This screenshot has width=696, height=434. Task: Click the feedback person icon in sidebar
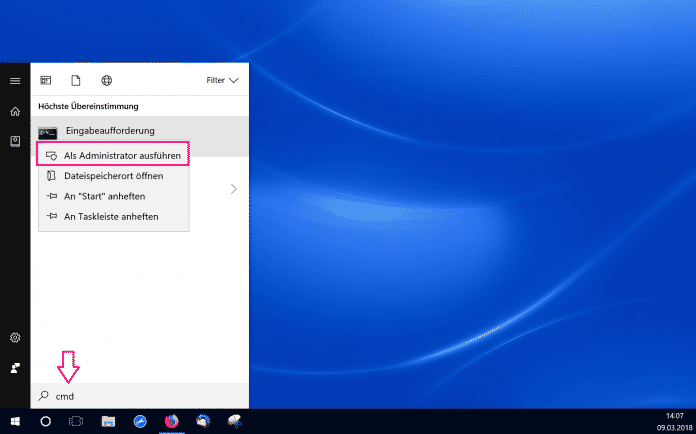[15, 368]
